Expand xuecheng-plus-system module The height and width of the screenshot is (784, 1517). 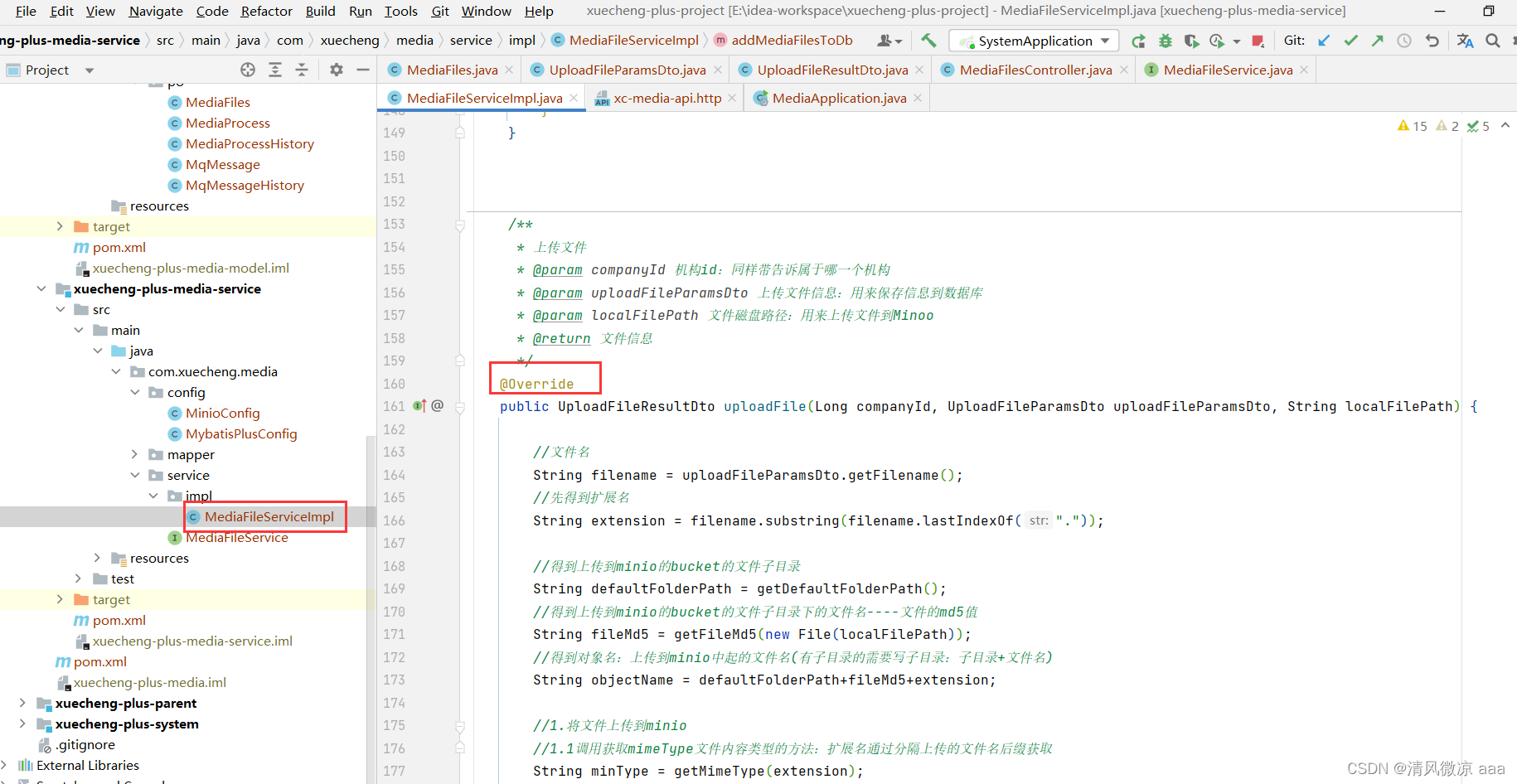pos(22,724)
